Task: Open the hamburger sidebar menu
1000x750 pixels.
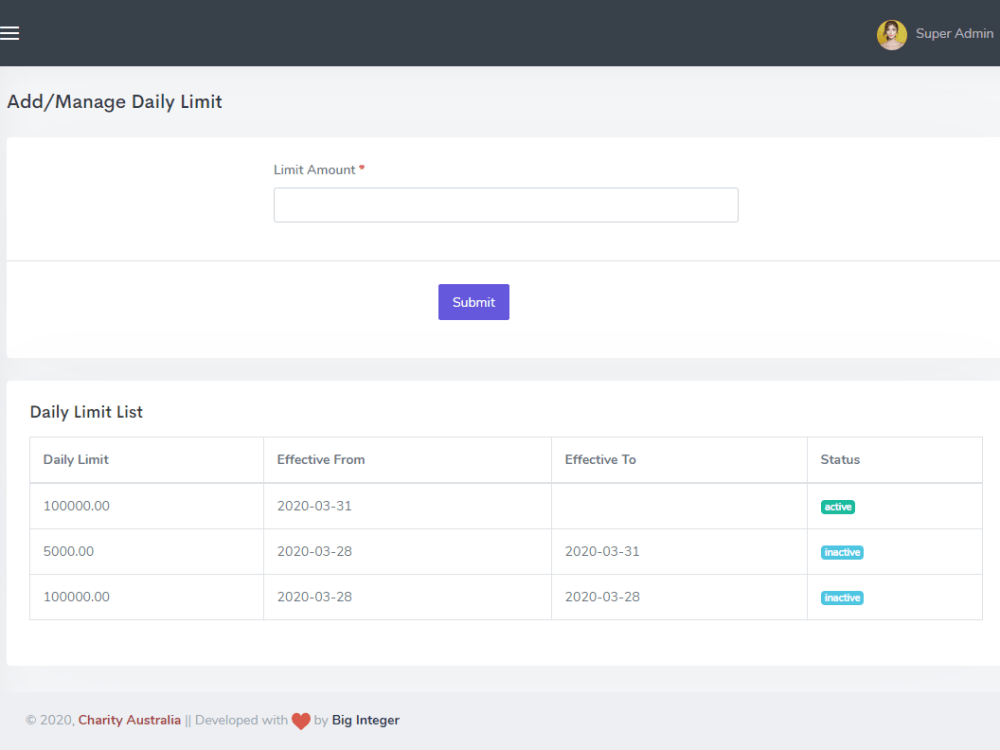Action: pyautogui.click(x=9, y=33)
